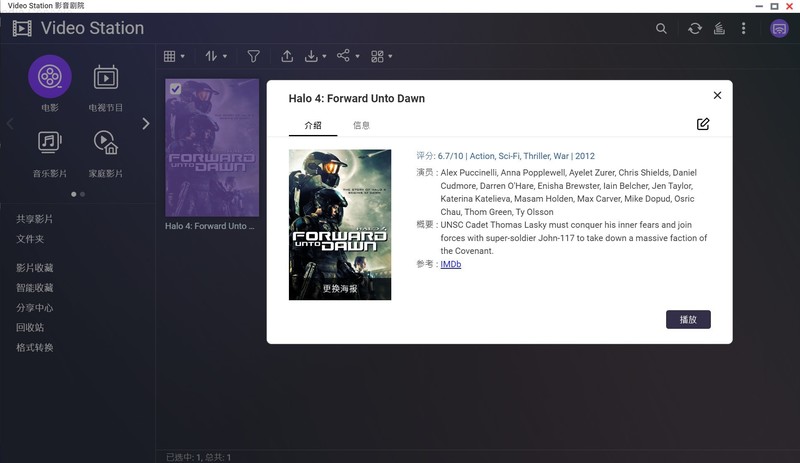Open the share options dropdown
This screenshot has width=800, height=463.
[348, 57]
